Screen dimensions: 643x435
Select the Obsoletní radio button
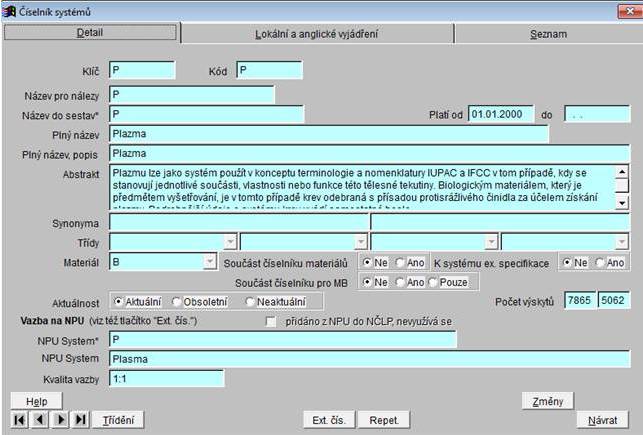pos(178,301)
